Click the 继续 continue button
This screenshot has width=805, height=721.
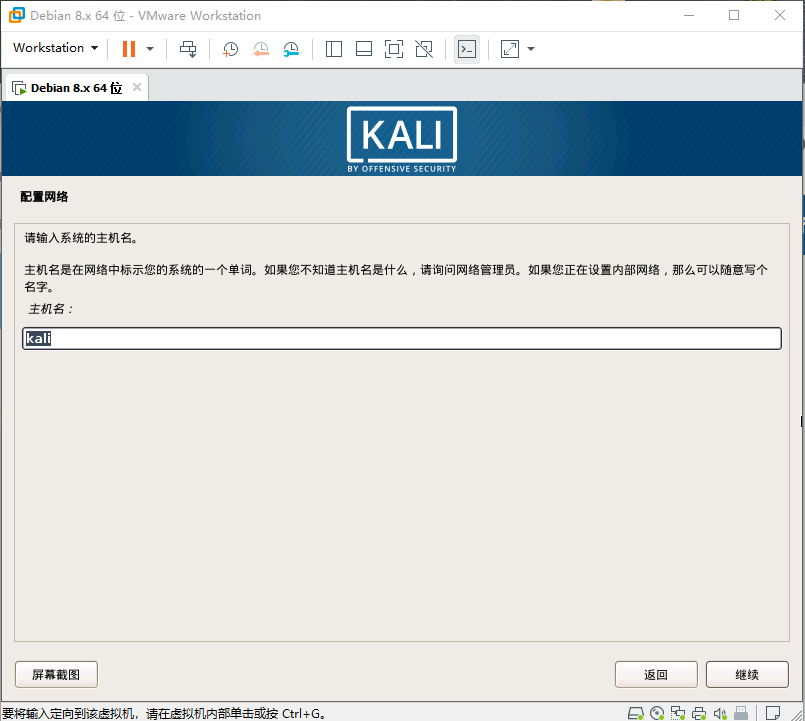coord(747,674)
